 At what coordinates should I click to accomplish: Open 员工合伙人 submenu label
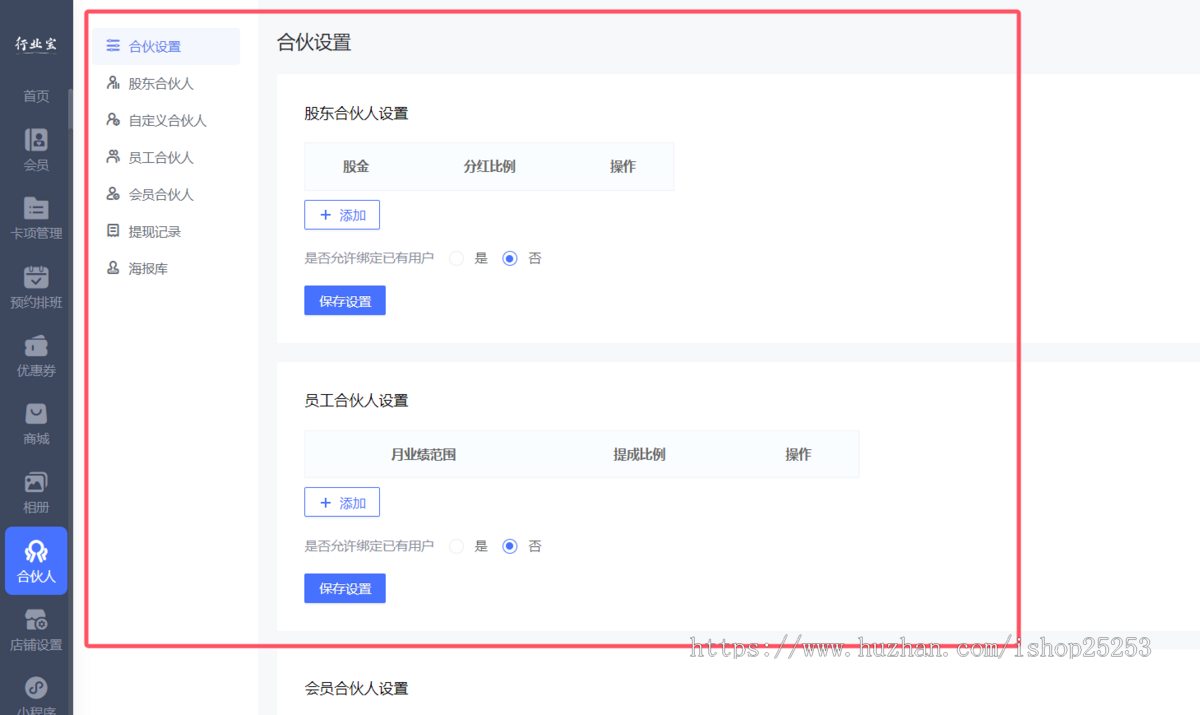pyautogui.click(x=161, y=158)
